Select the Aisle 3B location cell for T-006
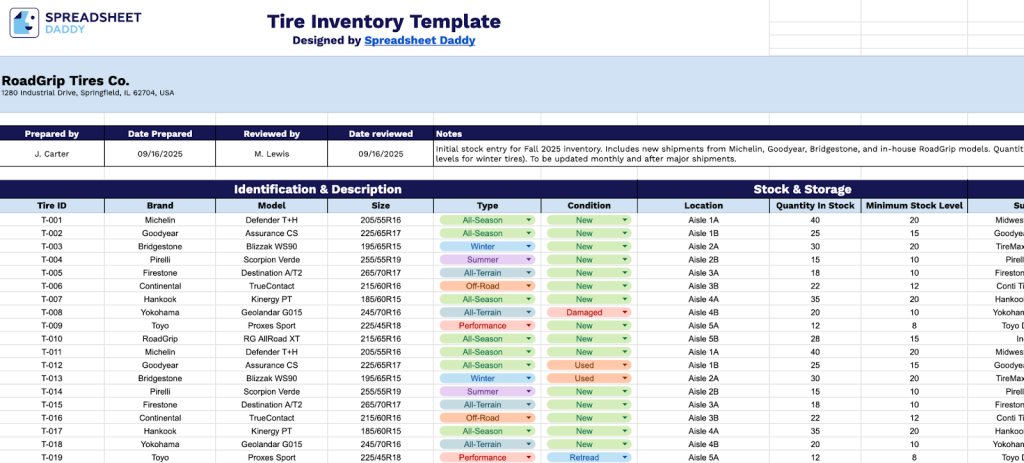This screenshot has height=463, width=1024. point(703,286)
